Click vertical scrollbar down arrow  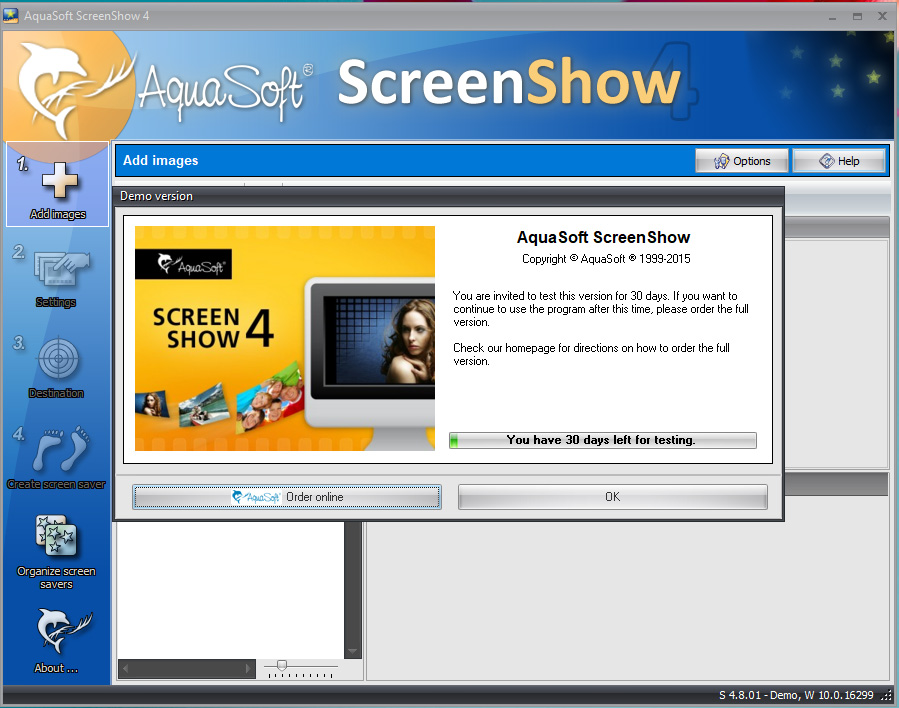[x=353, y=651]
